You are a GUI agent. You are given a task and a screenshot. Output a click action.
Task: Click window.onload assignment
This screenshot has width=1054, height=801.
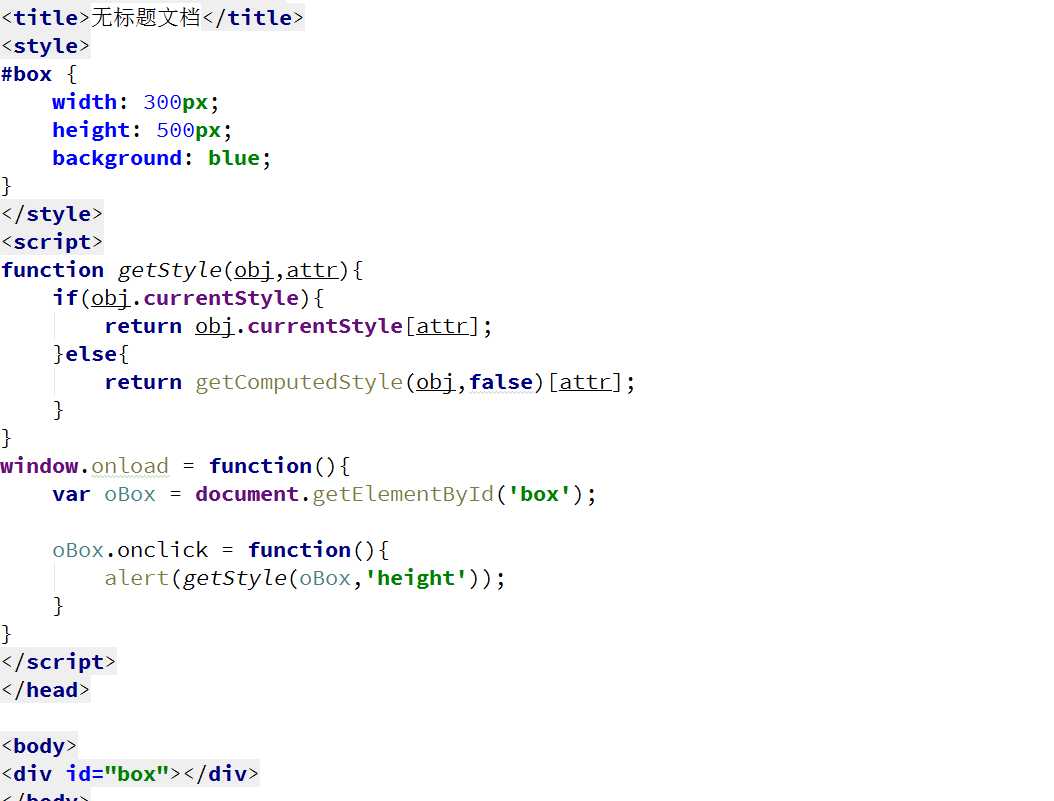tap(84, 466)
